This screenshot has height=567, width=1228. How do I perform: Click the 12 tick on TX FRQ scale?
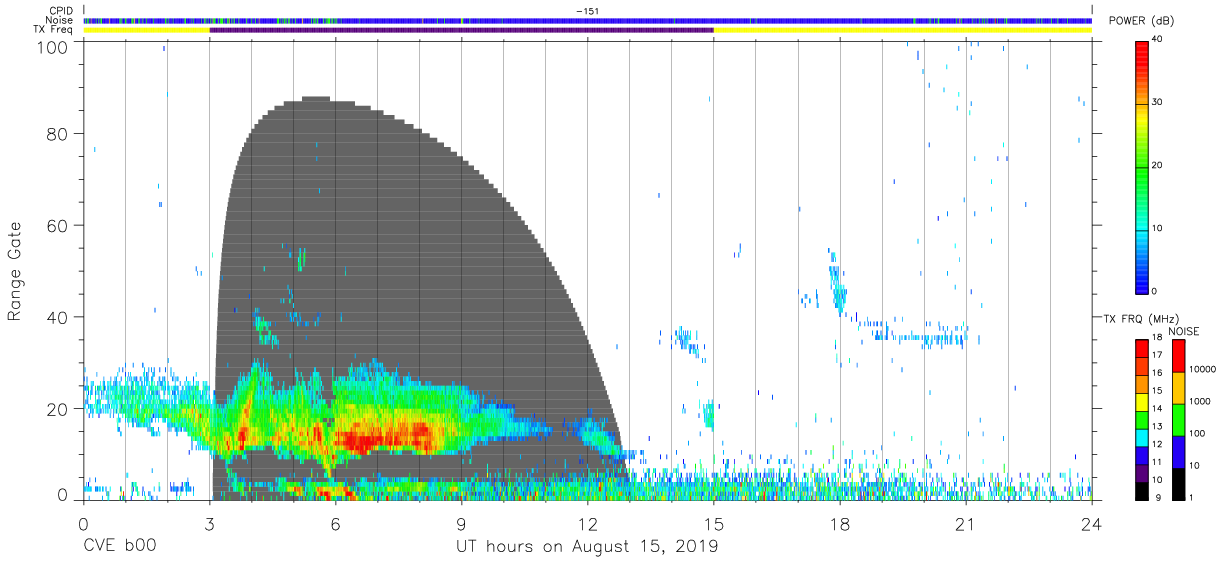click(x=1160, y=444)
